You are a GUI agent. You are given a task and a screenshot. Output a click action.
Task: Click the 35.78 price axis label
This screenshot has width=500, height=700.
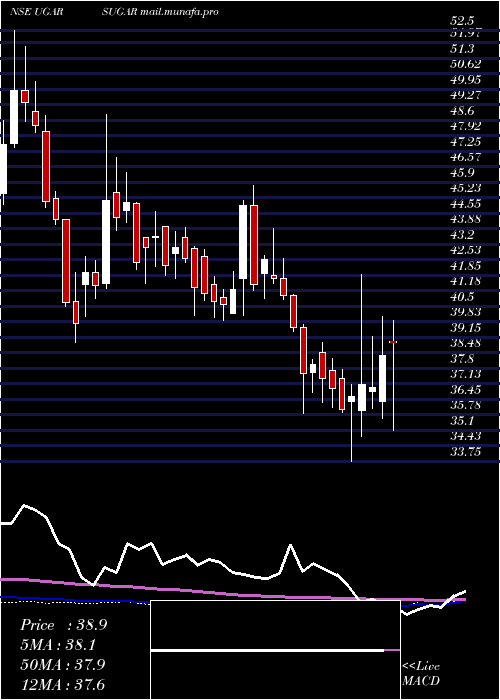pyautogui.click(x=466, y=405)
